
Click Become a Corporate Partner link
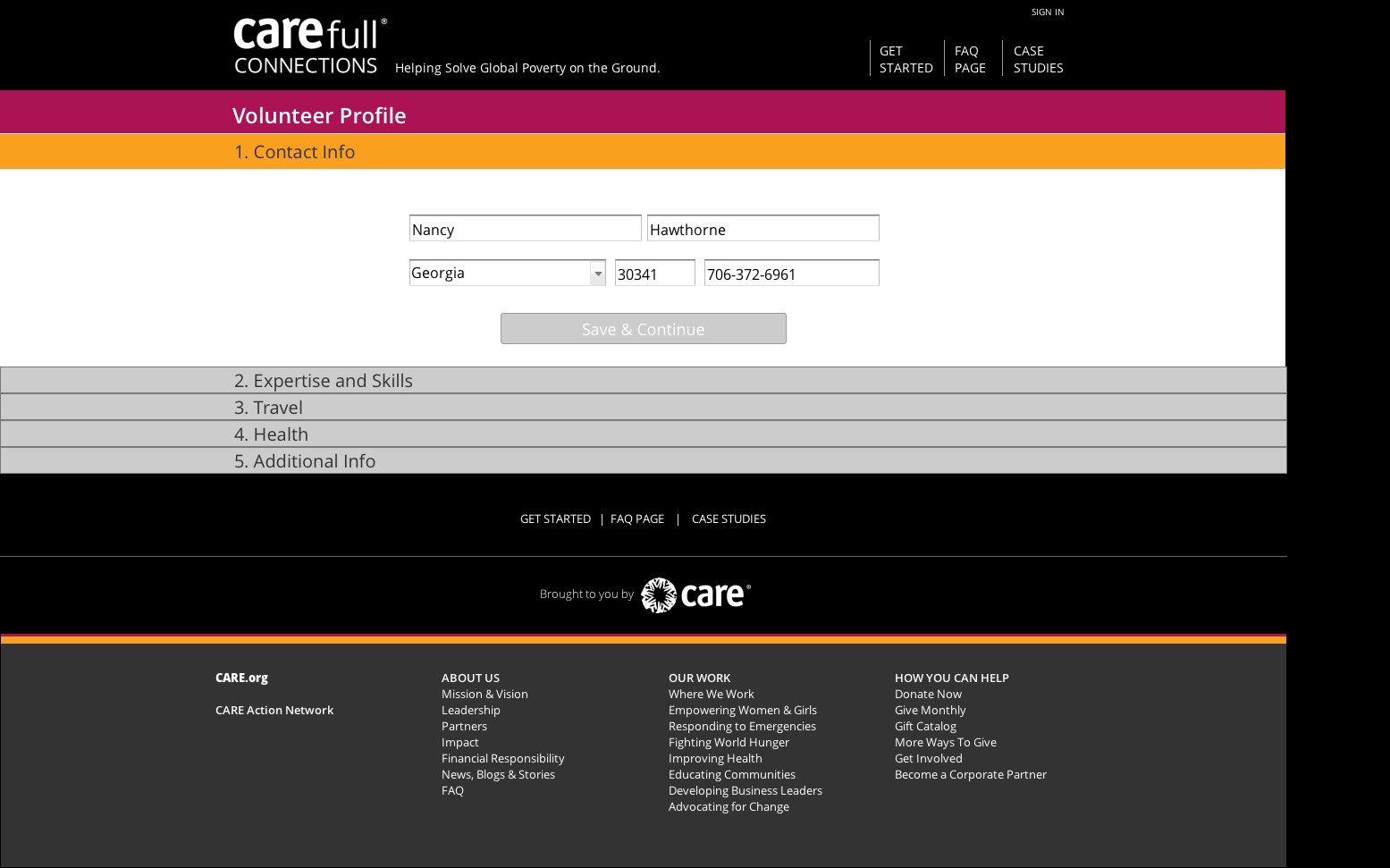point(971,774)
